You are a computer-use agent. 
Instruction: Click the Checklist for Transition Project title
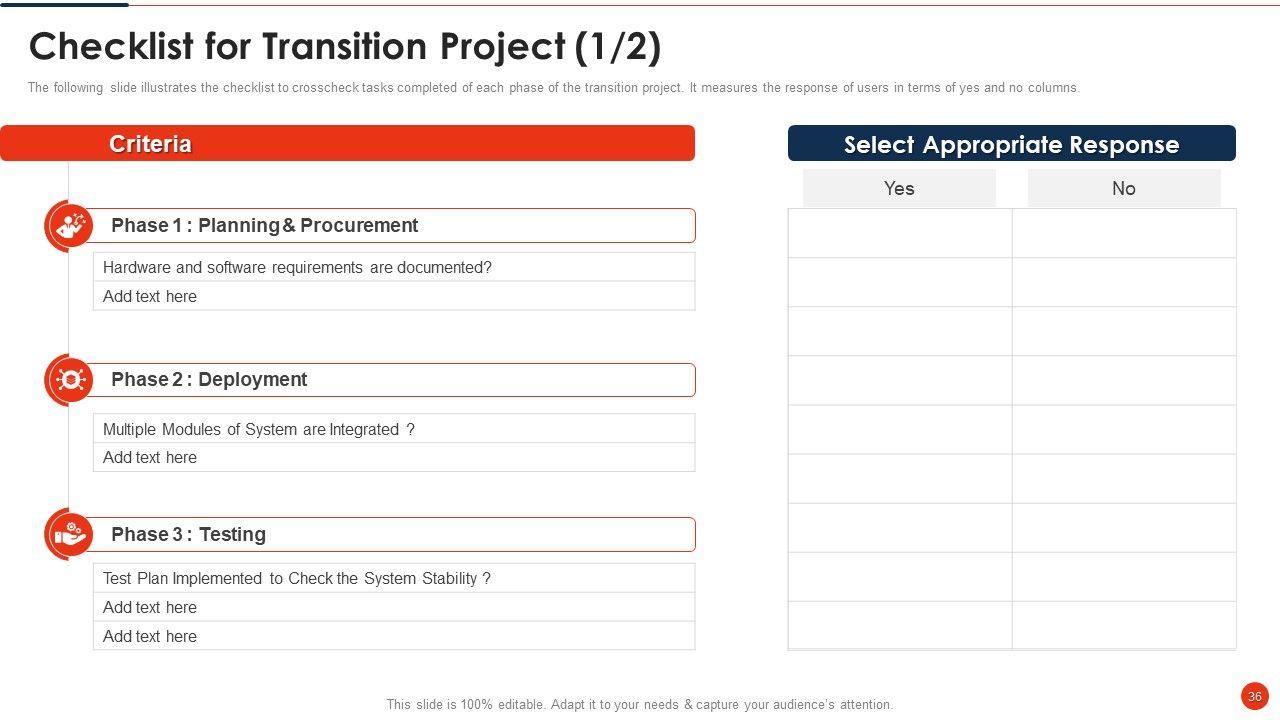(x=345, y=47)
